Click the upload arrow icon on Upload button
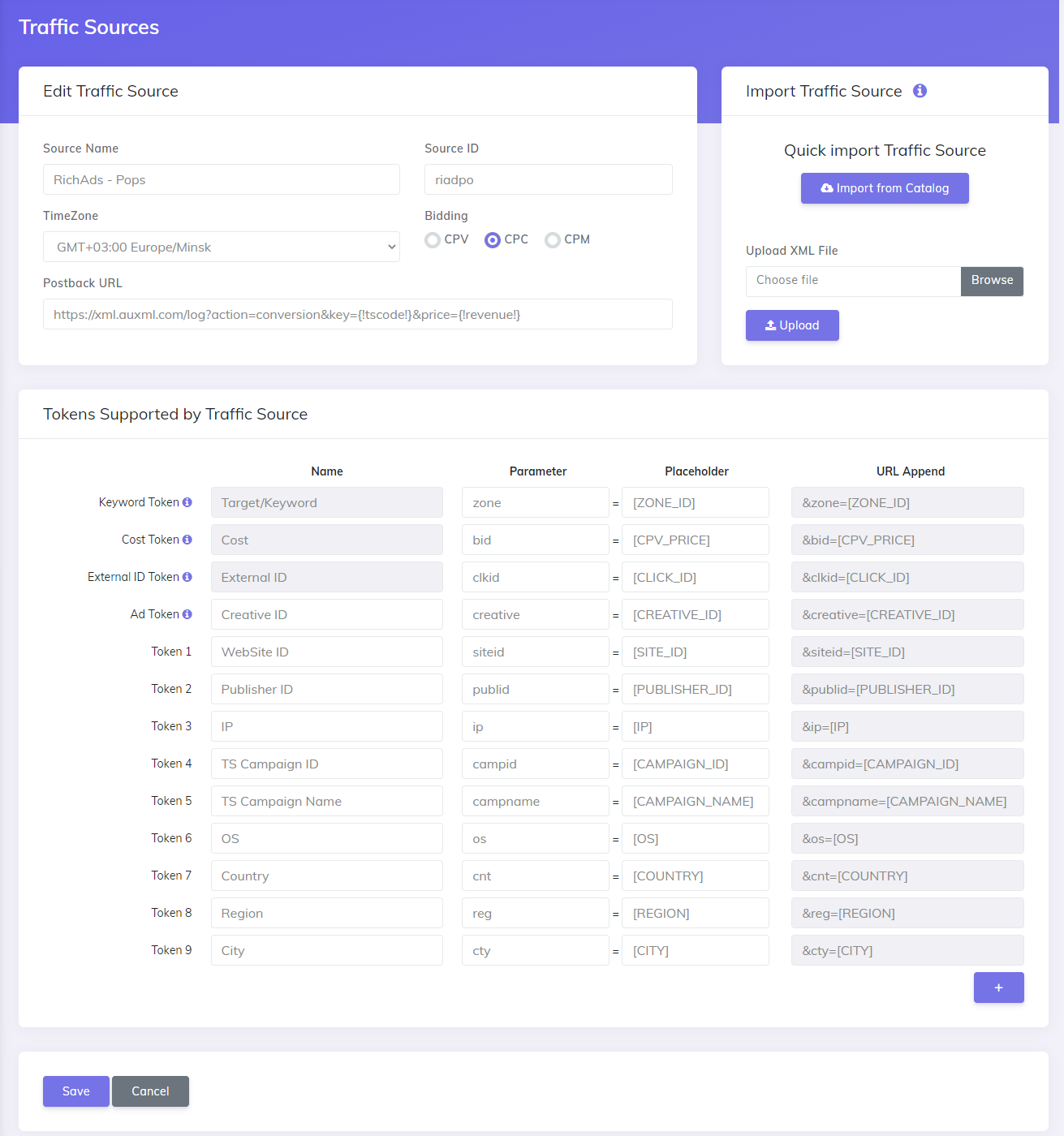The width and height of the screenshot is (1064, 1136). click(771, 325)
